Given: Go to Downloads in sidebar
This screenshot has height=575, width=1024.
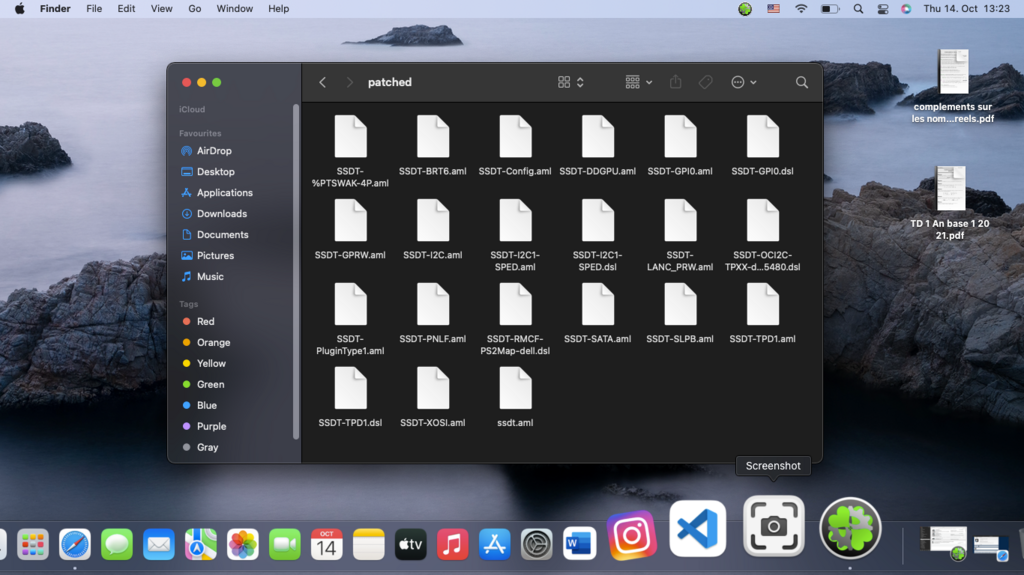Looking at the screenshot, I should tap(221, 214).
